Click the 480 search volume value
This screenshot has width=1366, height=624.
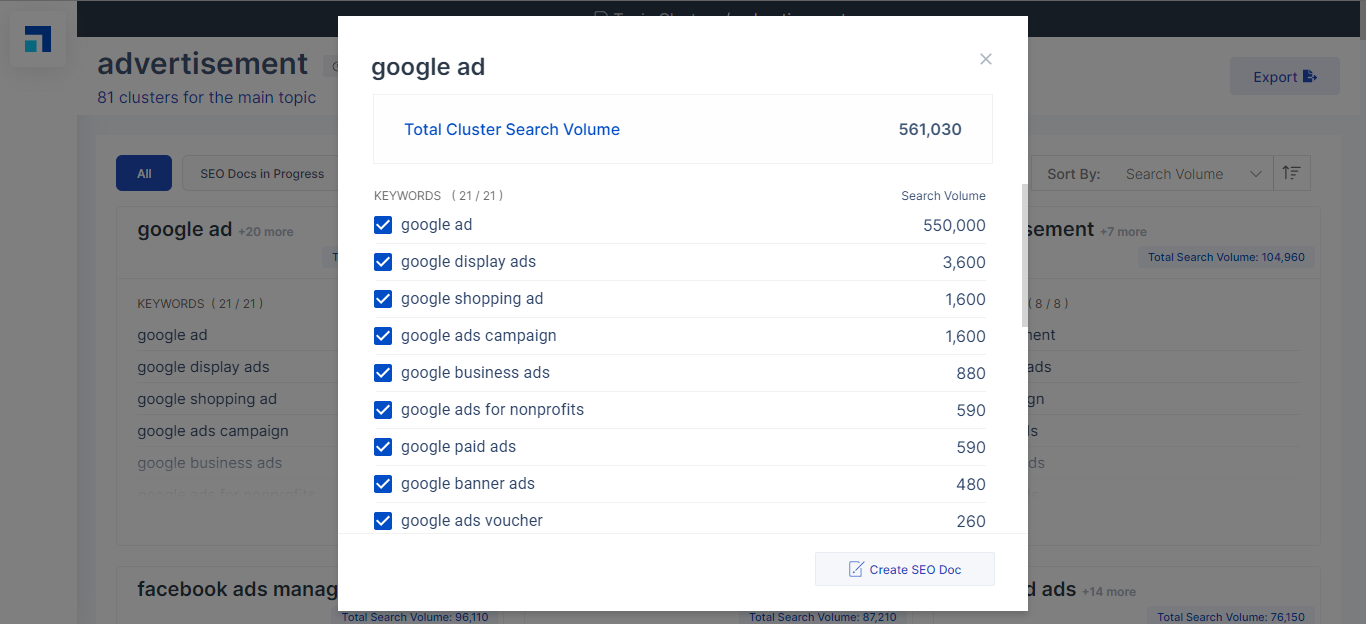(971, 485)
